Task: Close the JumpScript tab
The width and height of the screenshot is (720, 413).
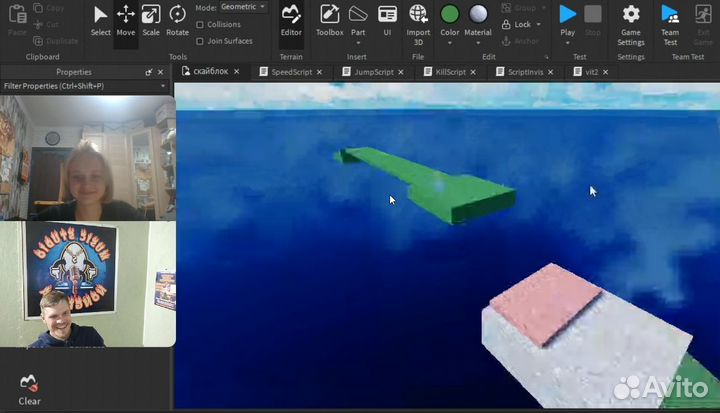Action: coord(401,72)
